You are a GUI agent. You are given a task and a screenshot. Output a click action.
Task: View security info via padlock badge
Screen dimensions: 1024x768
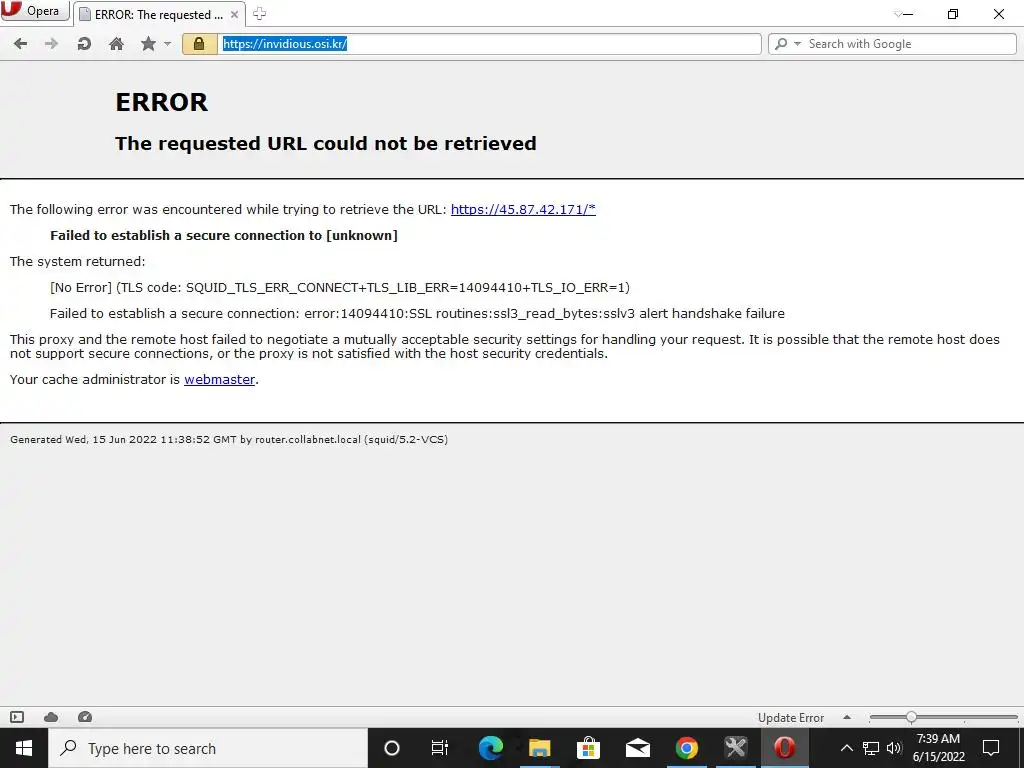click(x=199, y=44)
